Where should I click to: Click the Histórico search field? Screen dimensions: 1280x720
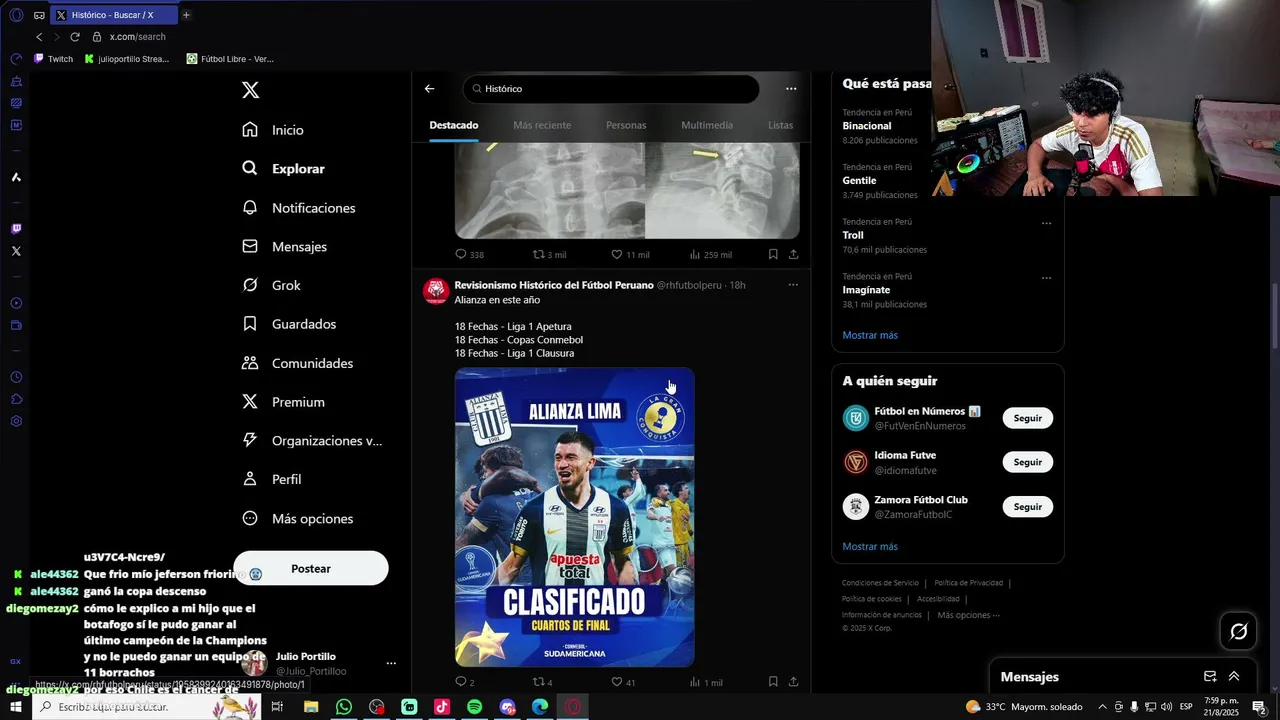coord(611,89)
